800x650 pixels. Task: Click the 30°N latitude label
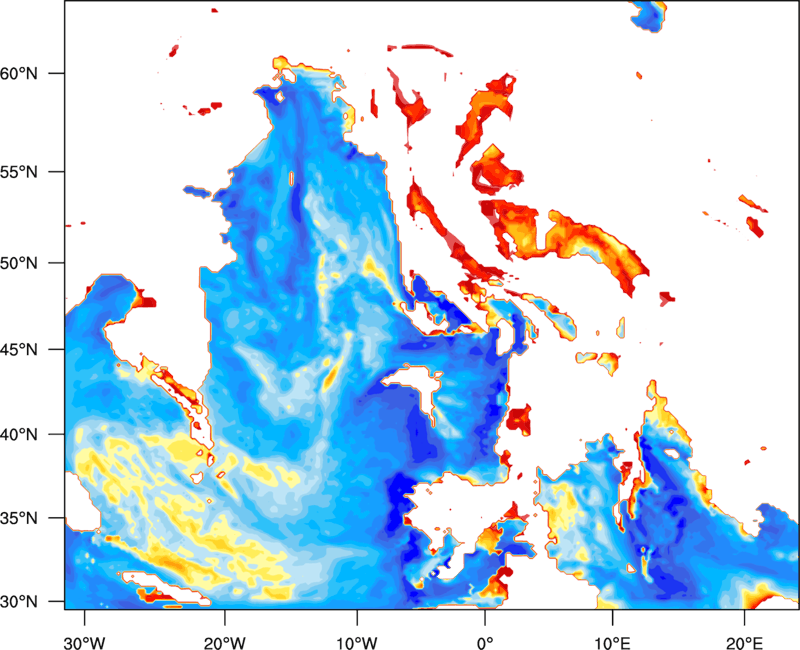[x=19, y=602]
